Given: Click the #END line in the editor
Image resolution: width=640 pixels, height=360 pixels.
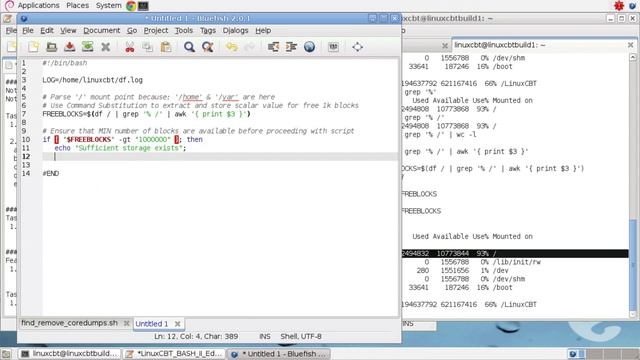Looking at the screenshot, I should pyautogui.click(x=51, y=173).
